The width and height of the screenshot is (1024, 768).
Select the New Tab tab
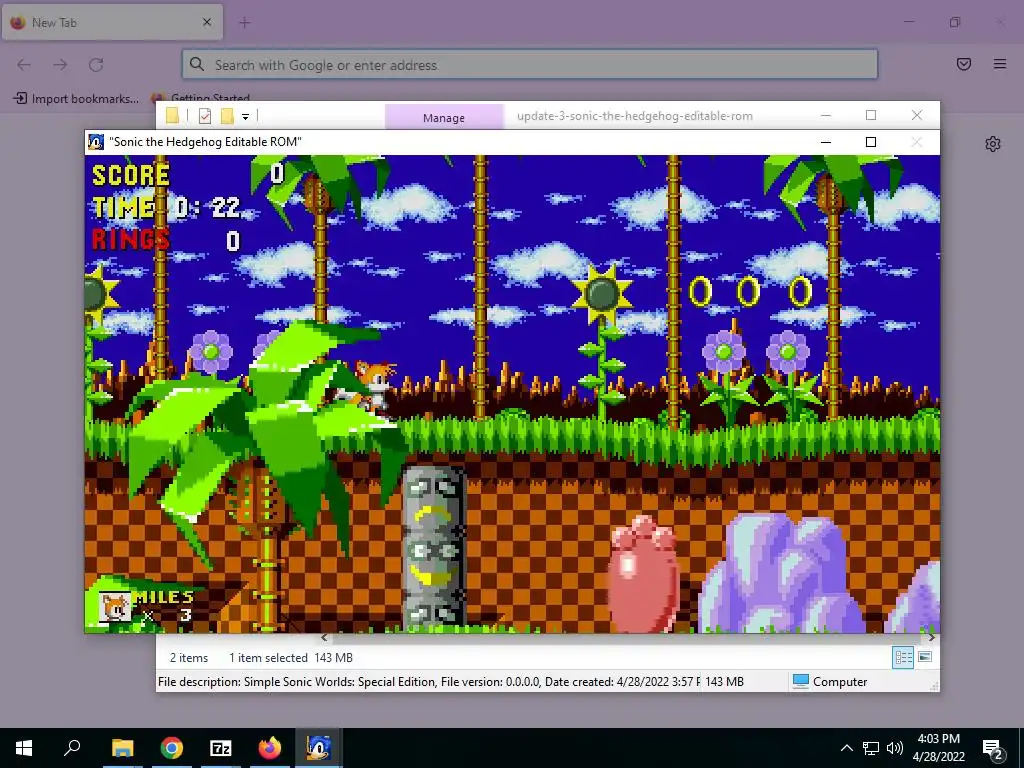point(112,22)
